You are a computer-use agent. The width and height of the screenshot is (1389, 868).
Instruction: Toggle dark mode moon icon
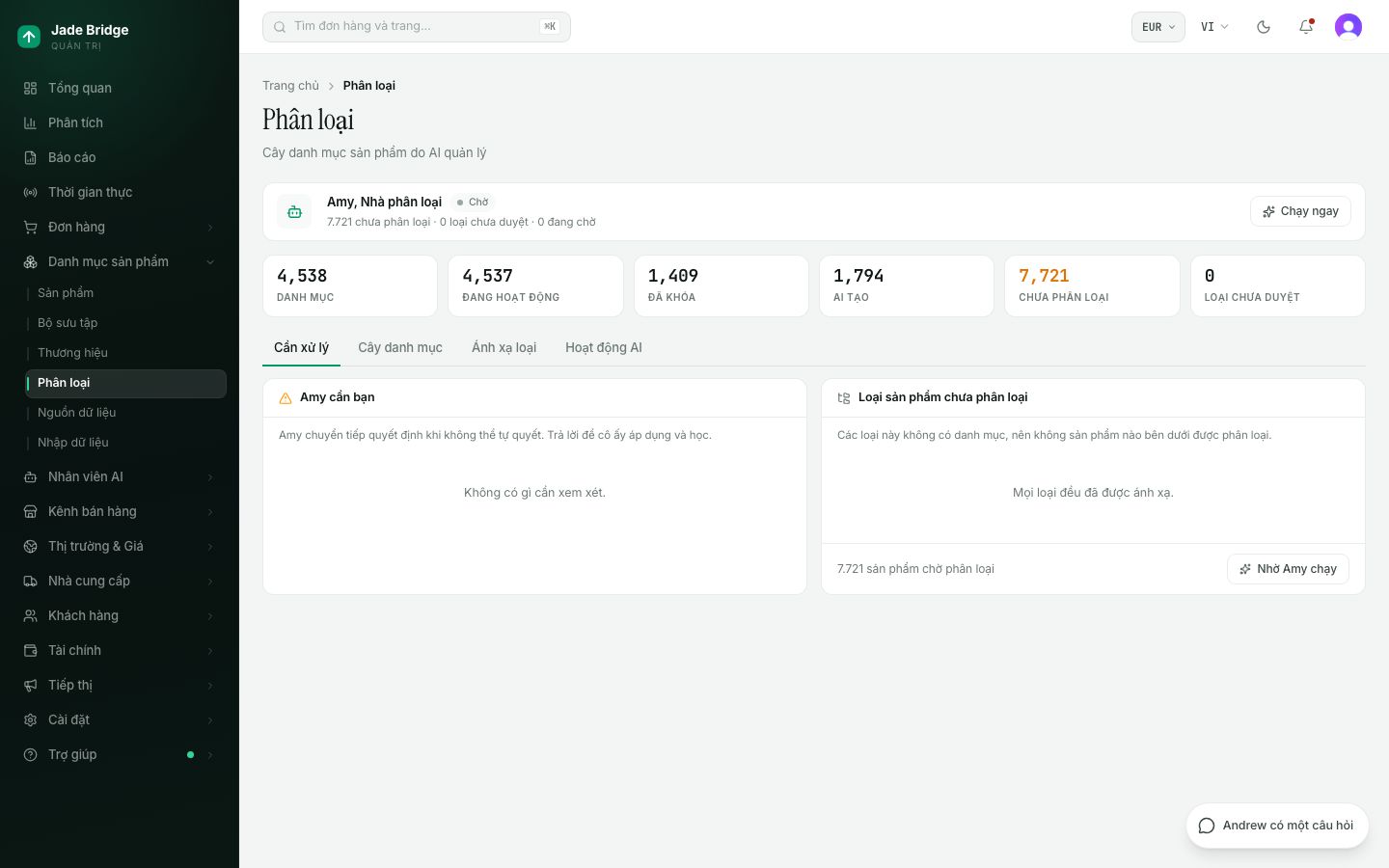pos(1264,27)
